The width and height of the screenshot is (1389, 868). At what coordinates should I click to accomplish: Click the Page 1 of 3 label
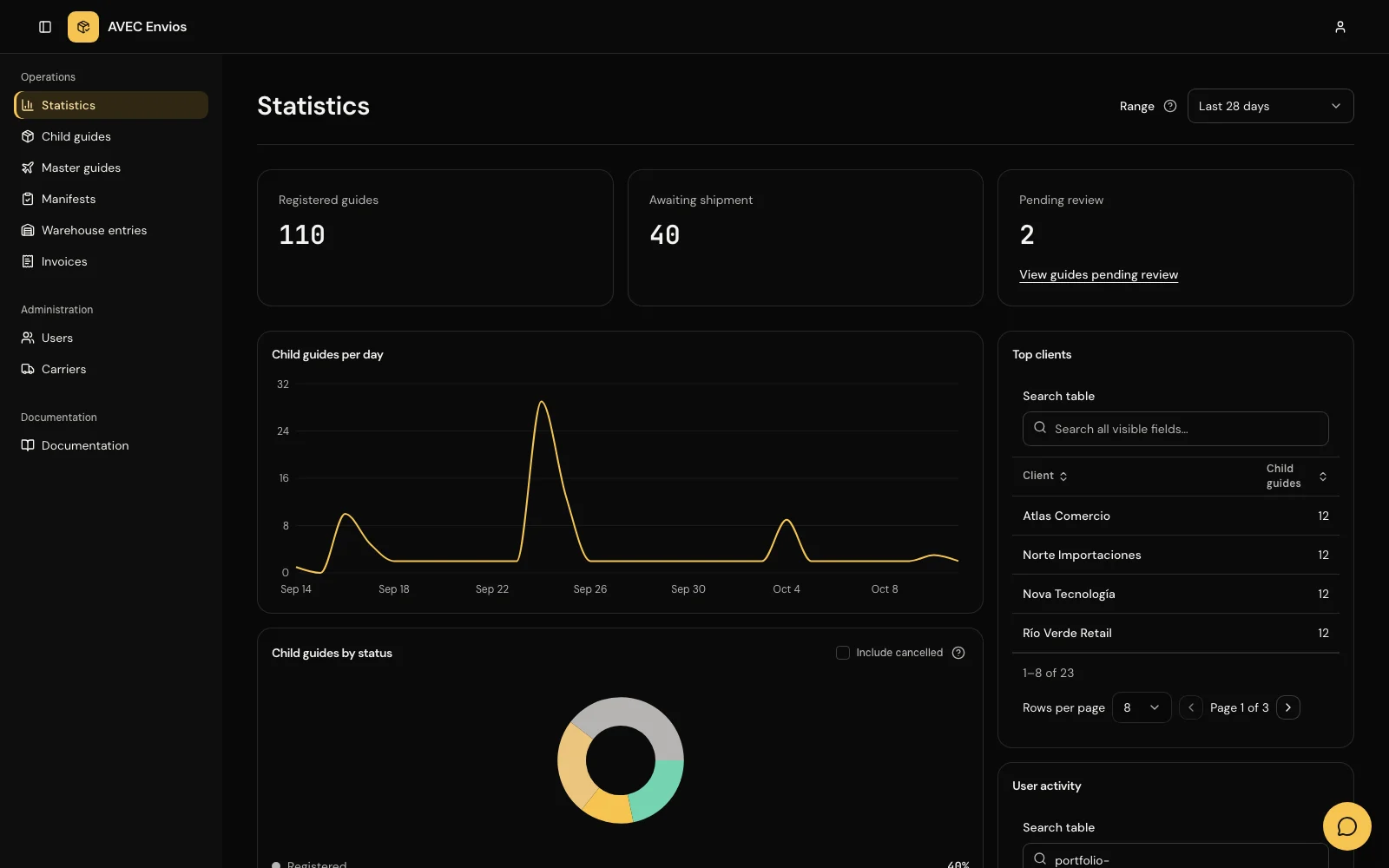tap(1240, 707)
